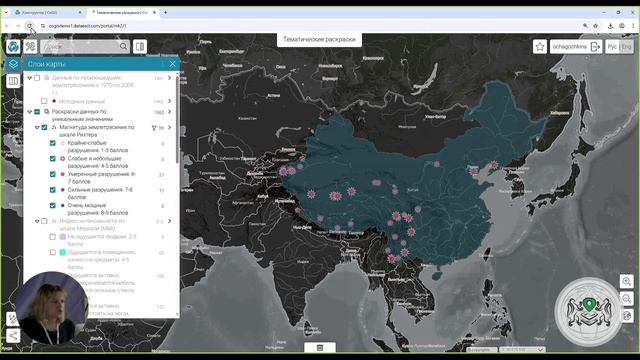The width and height of the screenshot is (640, 360).
Task: Click the coordinates readout at map bottom
Action: coord(482,350)
